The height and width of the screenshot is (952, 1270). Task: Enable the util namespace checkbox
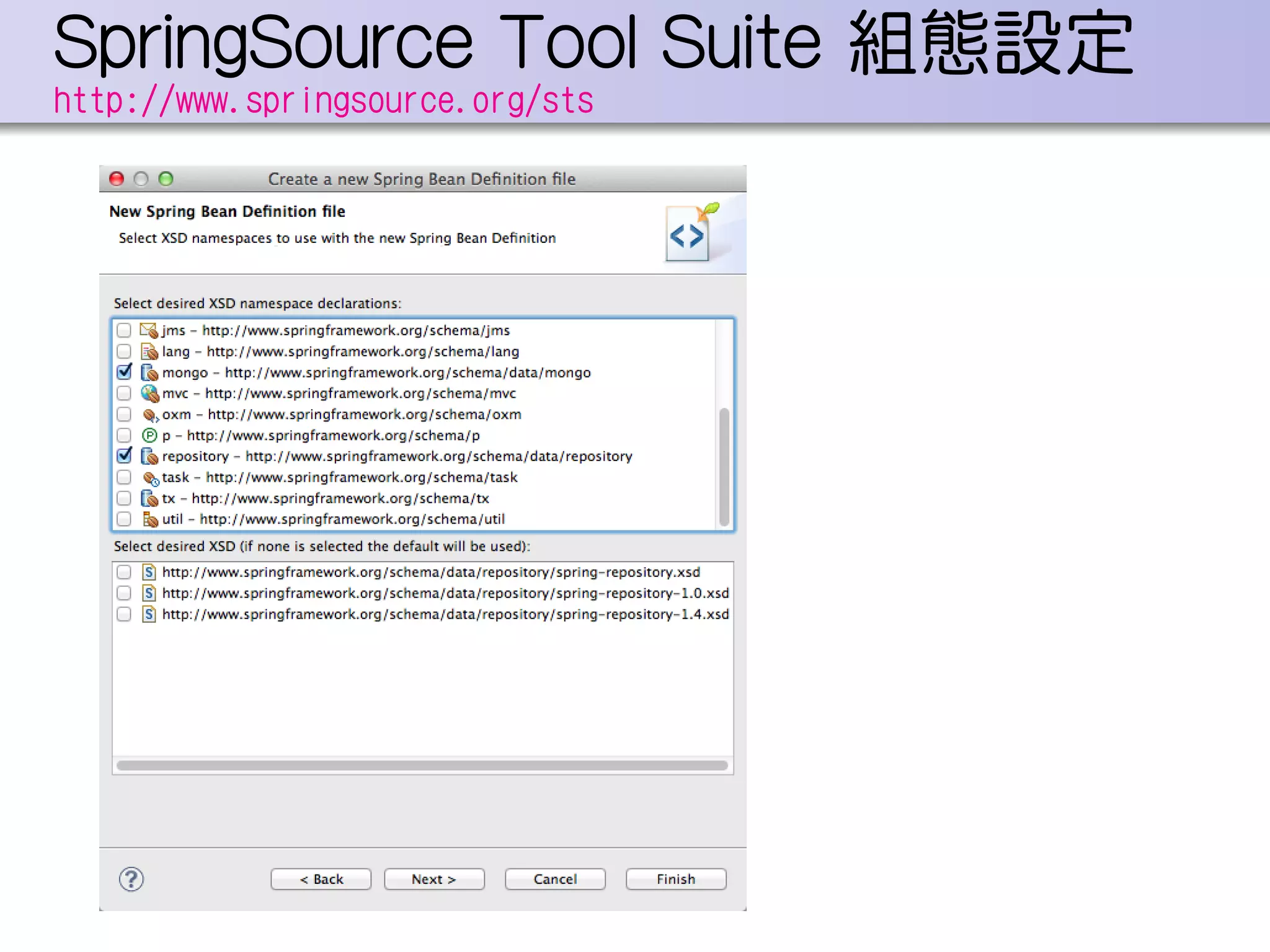click(124, 519)
